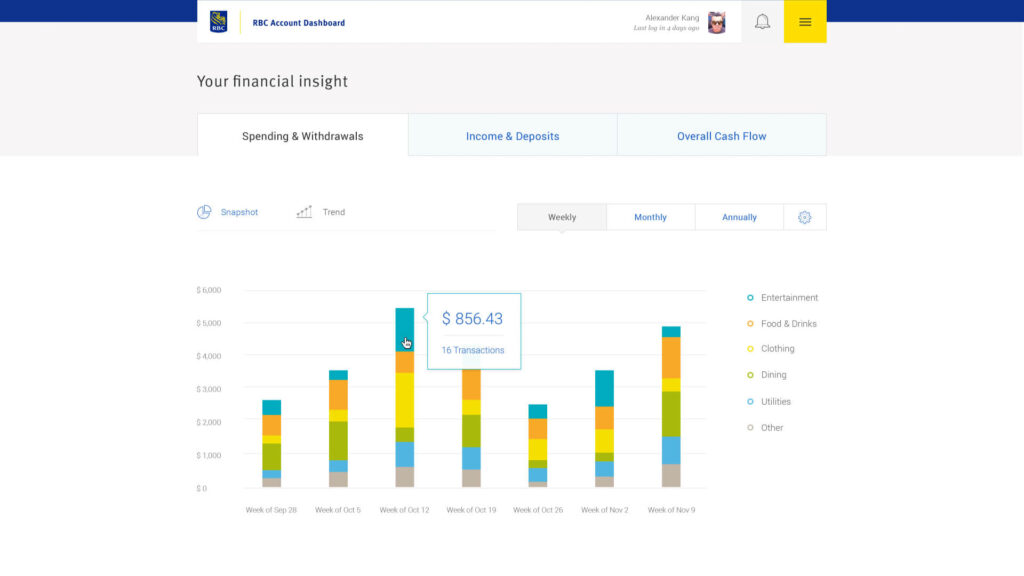The height and width of the screenshot is (576, 1024).
Task: Select the Spending & Withdrawals tab
Action: 302,136
